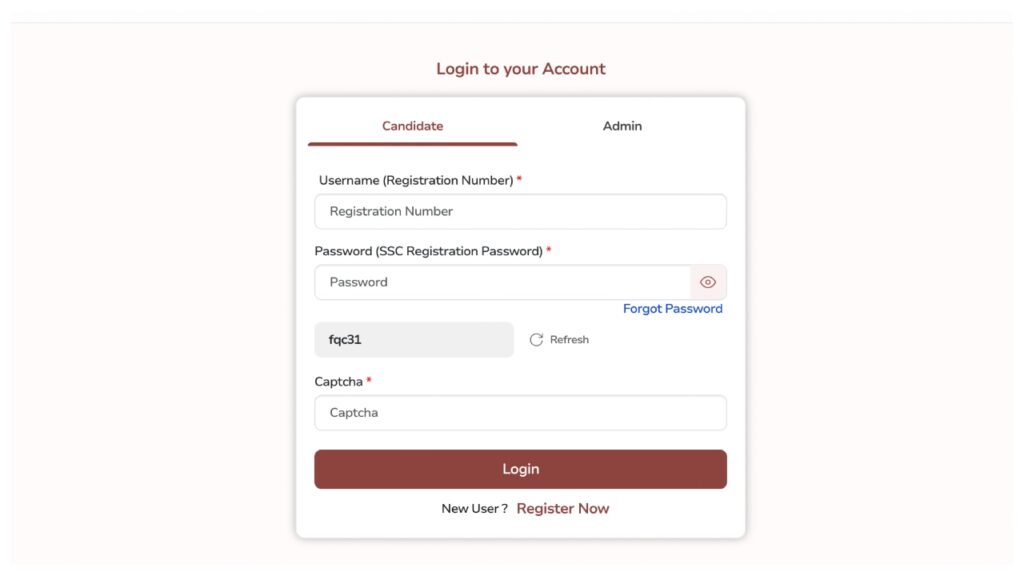Switch to the Admin tab

622,126
